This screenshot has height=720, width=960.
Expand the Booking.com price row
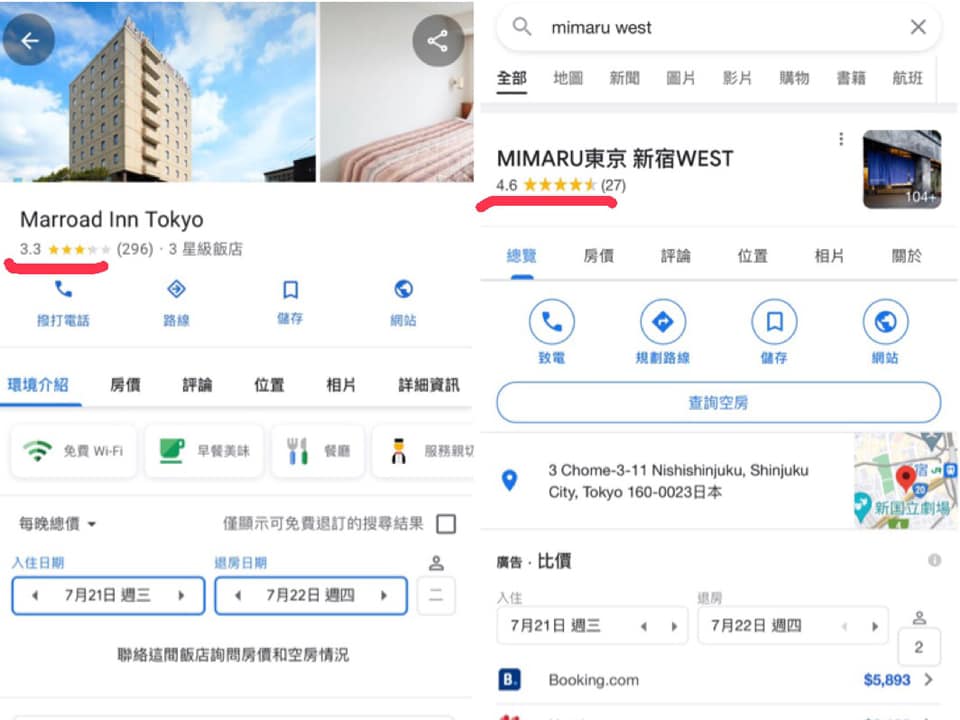click(928, 680)
